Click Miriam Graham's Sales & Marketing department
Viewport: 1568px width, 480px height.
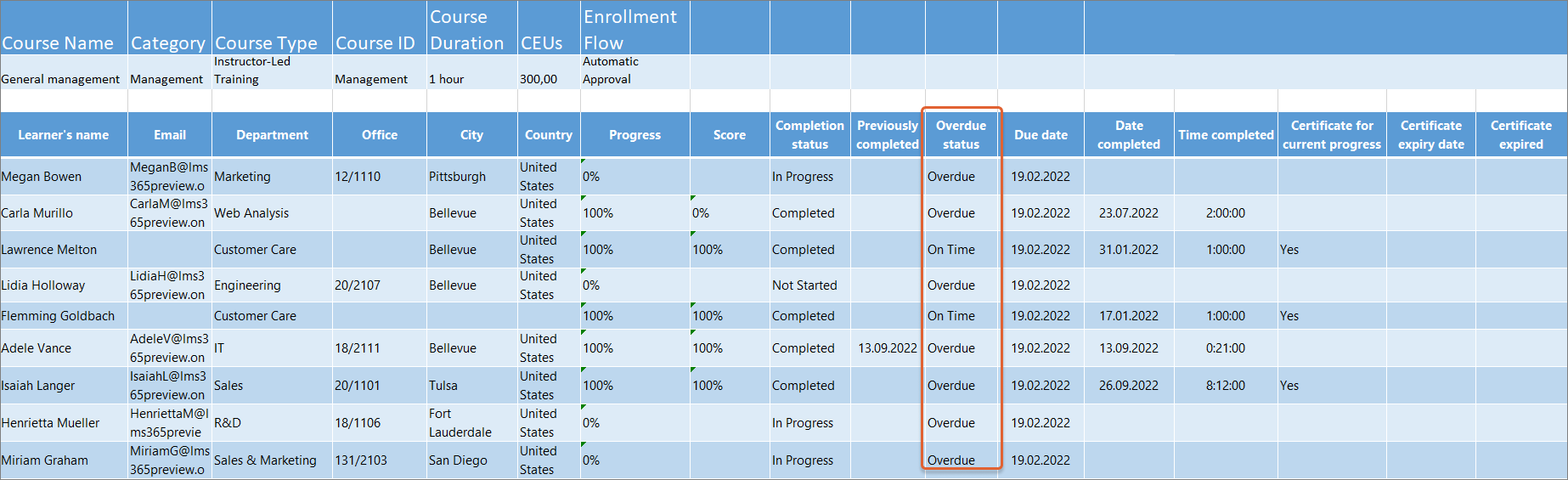pyautogui.click(x=265, y=460)
